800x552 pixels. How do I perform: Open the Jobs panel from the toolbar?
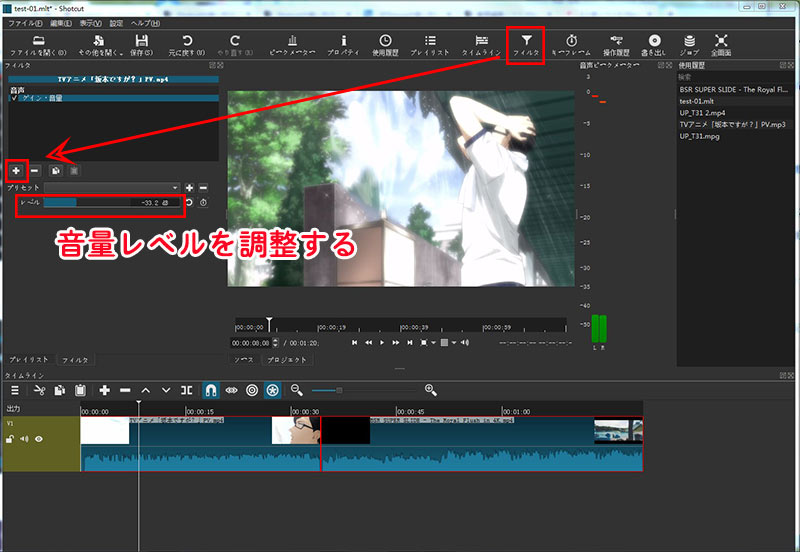(x=689, y=45)
